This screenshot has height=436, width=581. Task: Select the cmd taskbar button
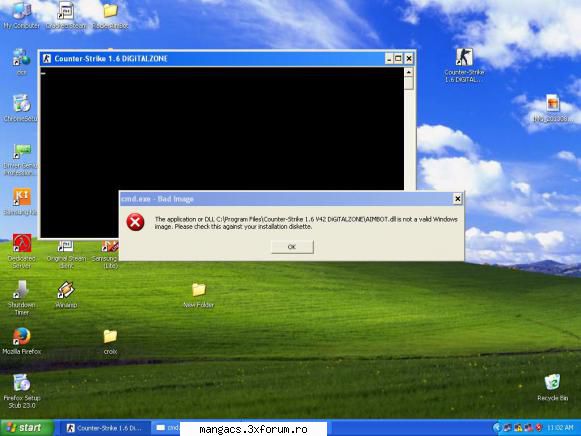click(x=167, y=428)
